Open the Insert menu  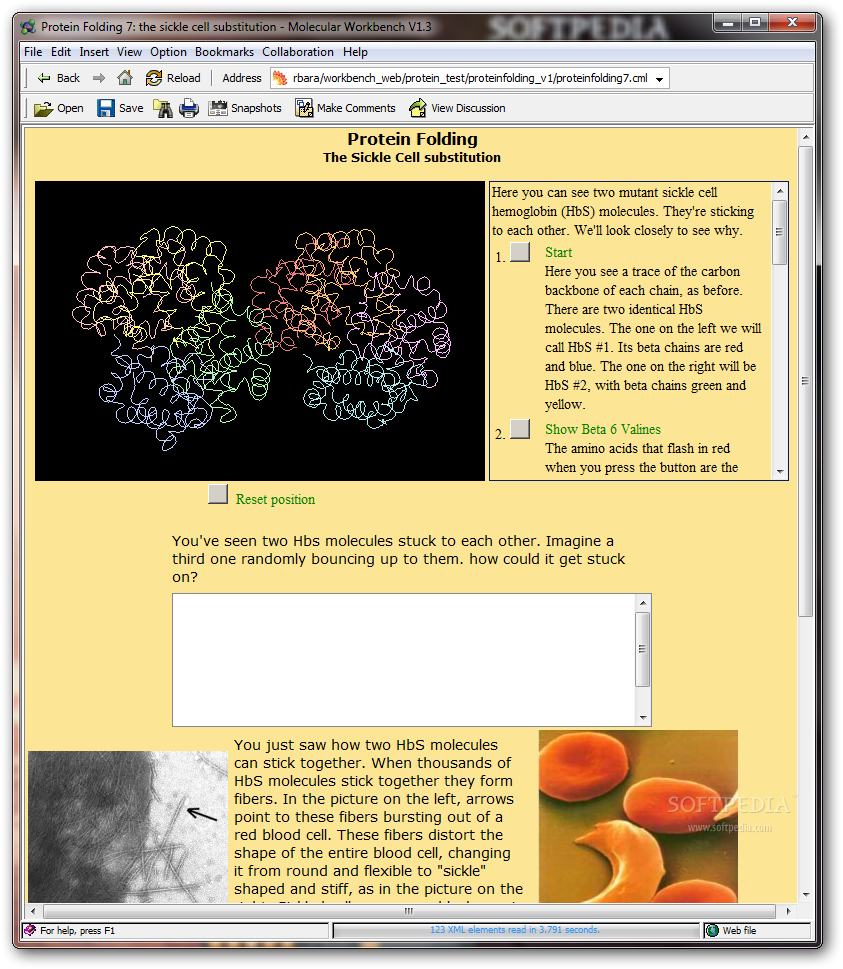[x=94, y=52]
